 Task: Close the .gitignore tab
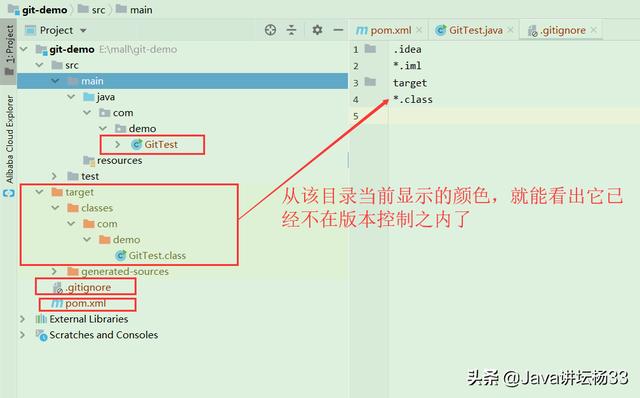(593, 30)
